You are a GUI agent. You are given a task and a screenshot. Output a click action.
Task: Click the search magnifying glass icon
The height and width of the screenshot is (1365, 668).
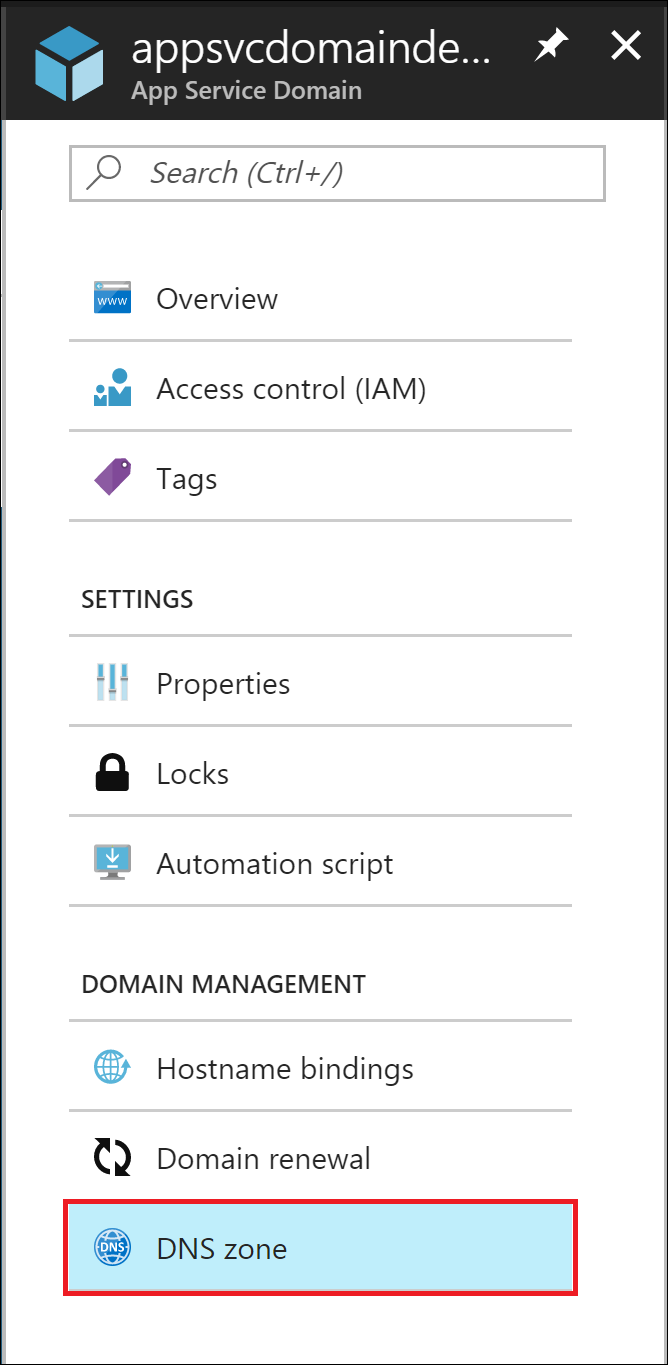coord(103,173)
